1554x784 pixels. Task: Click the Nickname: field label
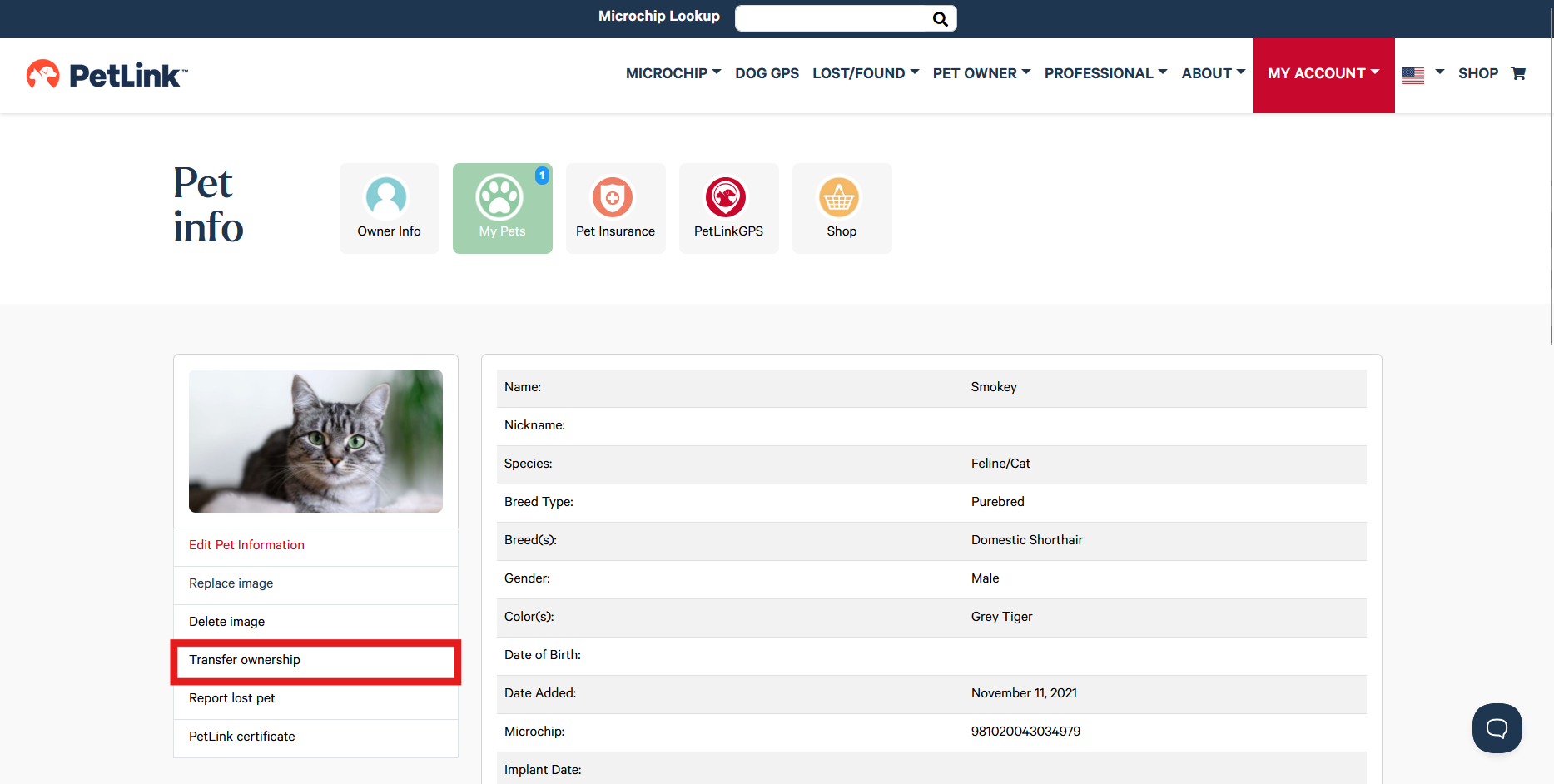pos(534,425)
